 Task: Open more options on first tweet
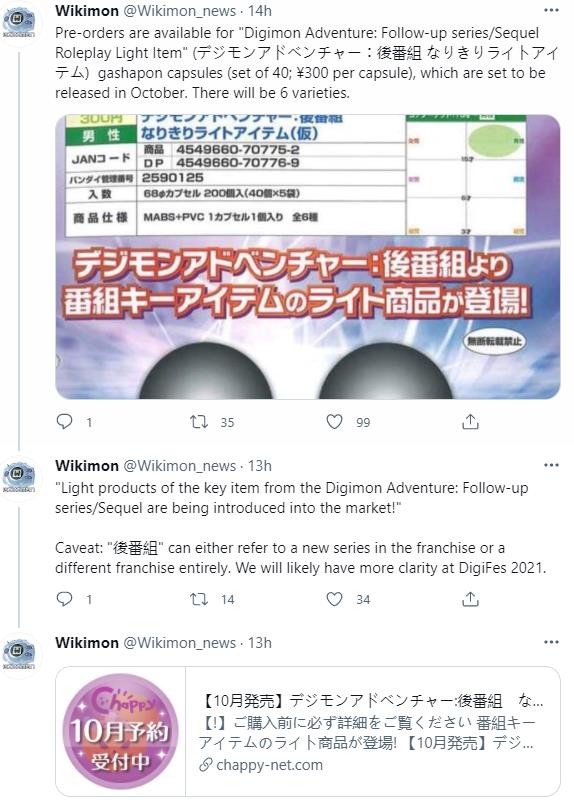(551, 10)
